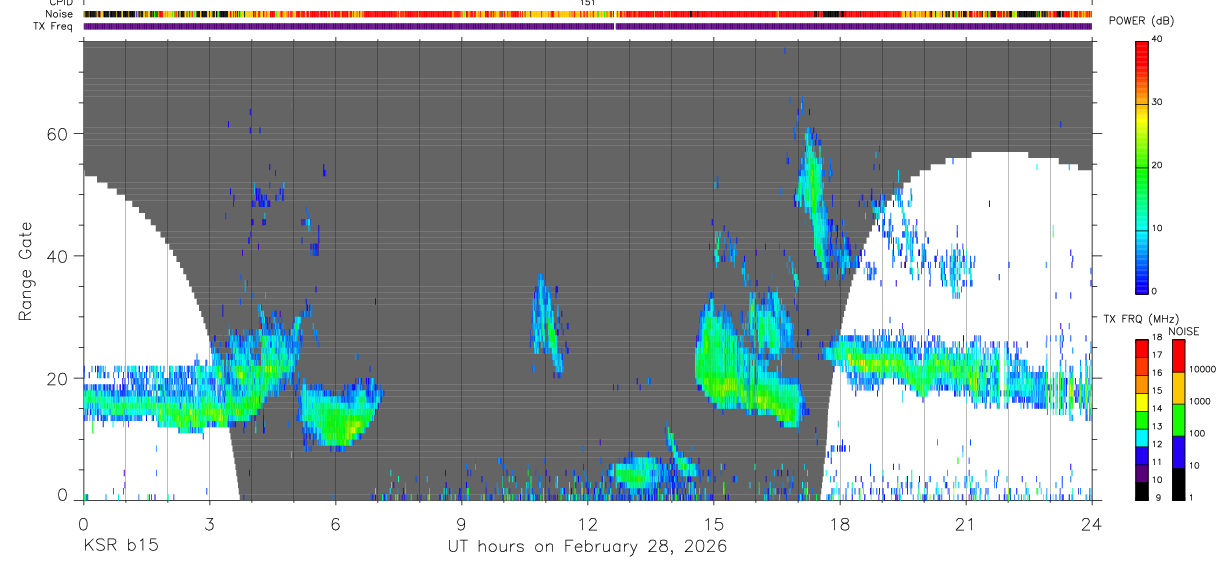Click the 100 label in NOISE legend

[1197, 434]
